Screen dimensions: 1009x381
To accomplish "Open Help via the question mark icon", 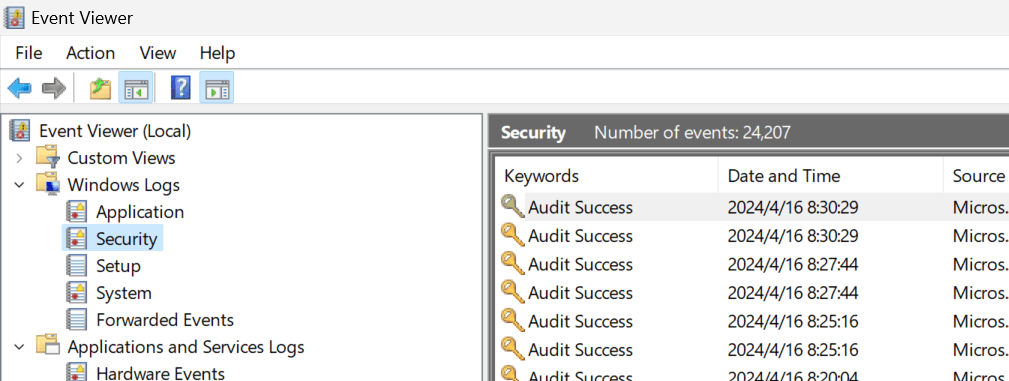I will tap(181, 88).
